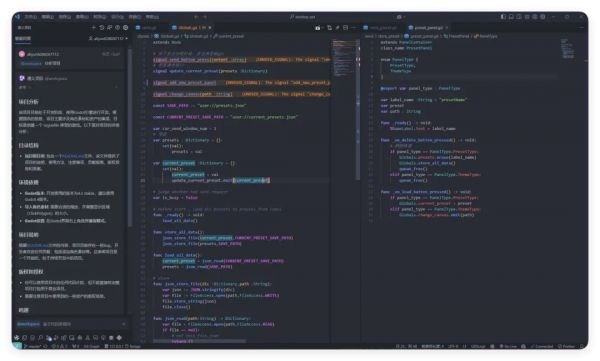Toggle secondary sidebar layout icon in title bar
This screenshot has width=600, height=361.
[519, 17]
